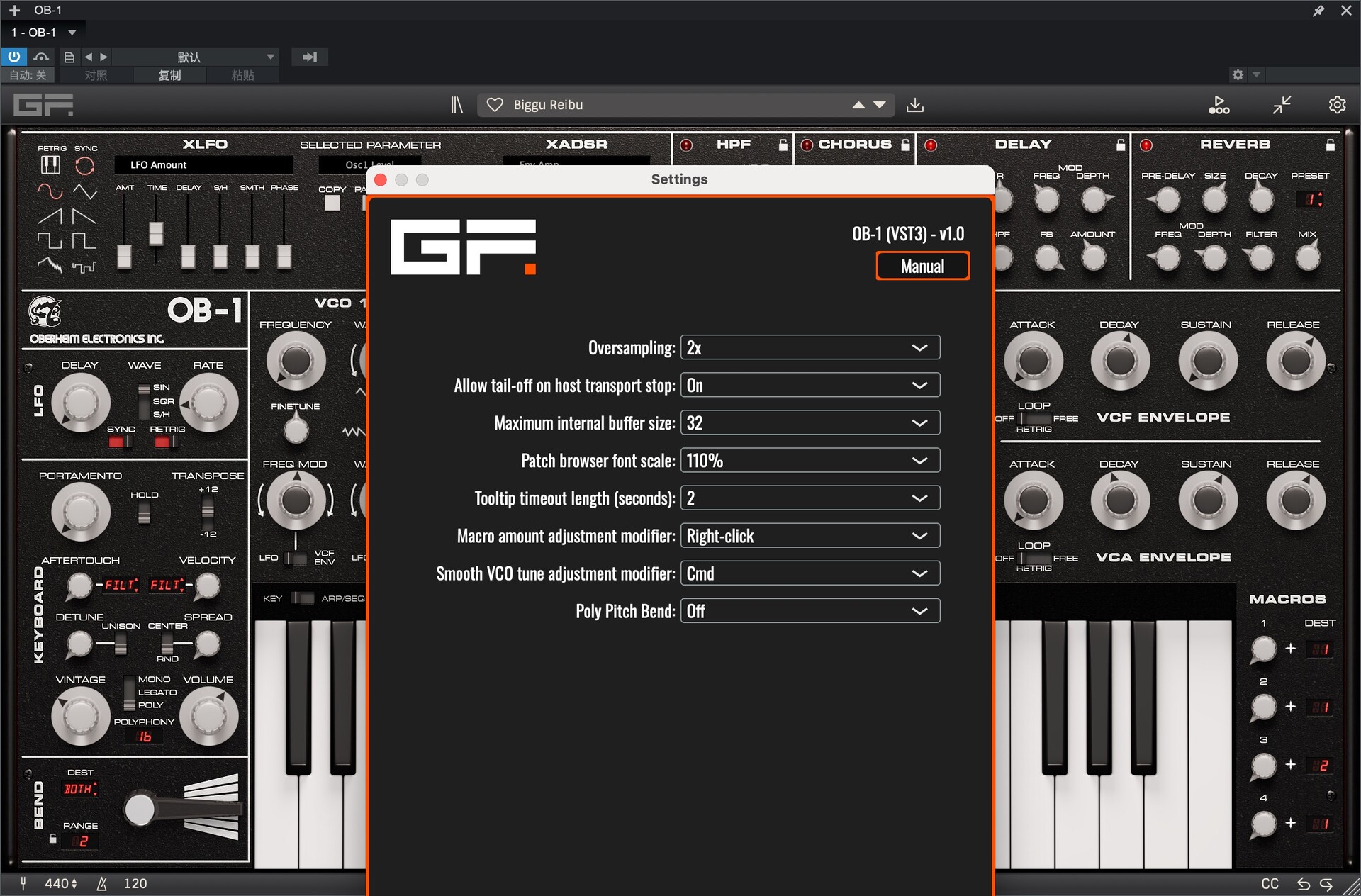Click the undo arrow in bottom bar

pyautogui.click(x=1303, y=884)
